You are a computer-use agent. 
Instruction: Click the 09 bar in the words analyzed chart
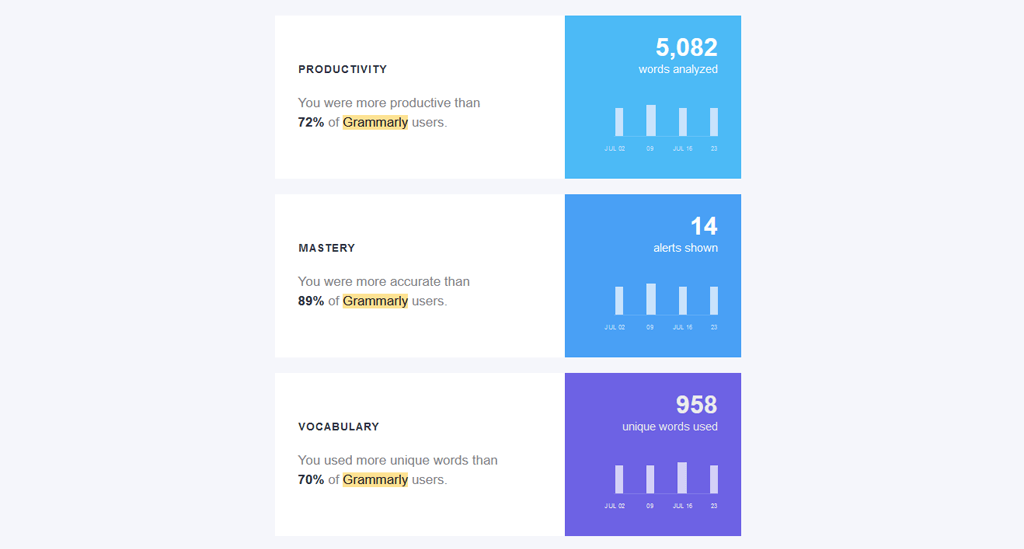(x=651, y=120)
